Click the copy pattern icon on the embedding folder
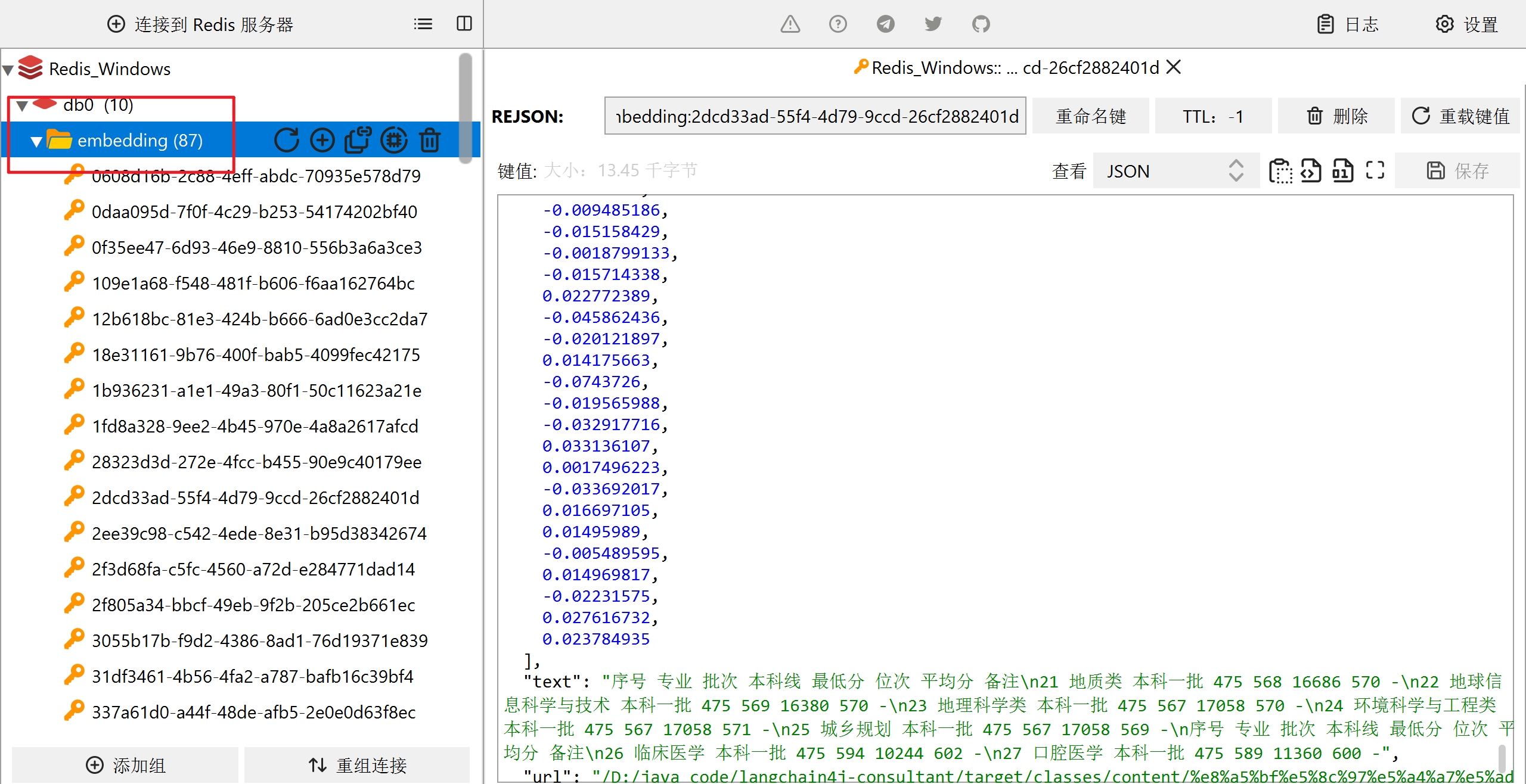This screenshot has width=1526, height=784. coord(358,141)
